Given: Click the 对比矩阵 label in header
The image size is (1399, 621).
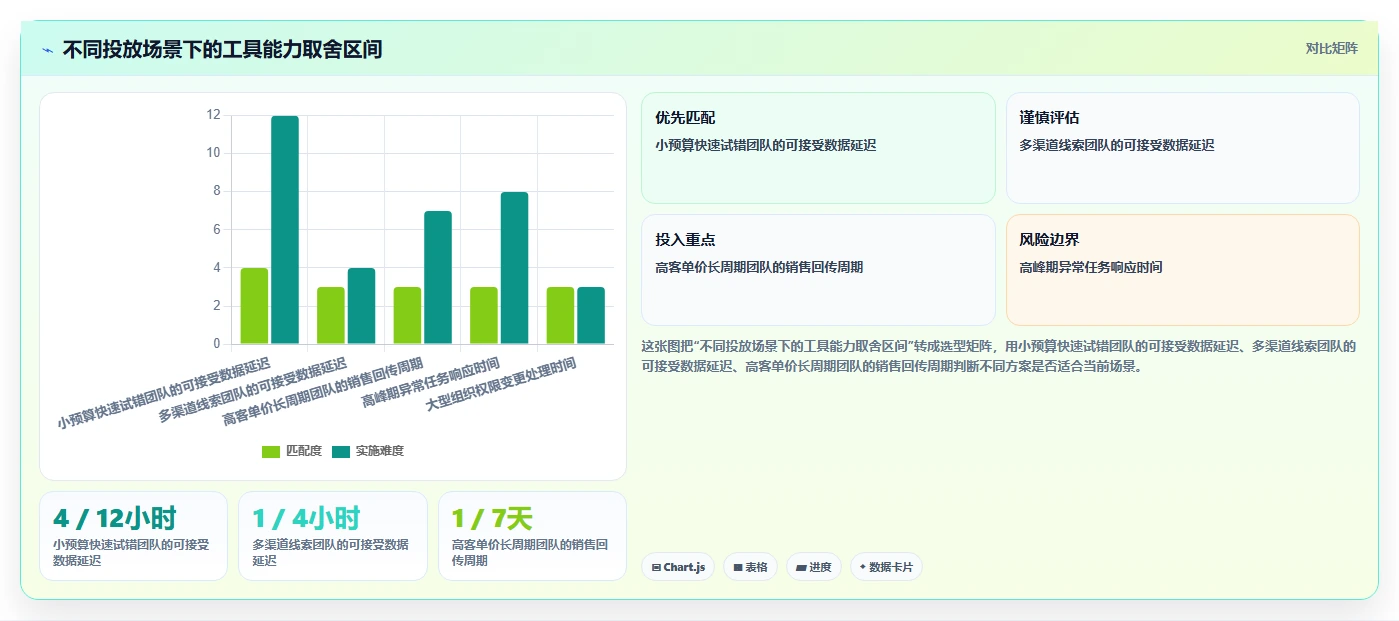Looking at the screenshot, I should 1331,48.
